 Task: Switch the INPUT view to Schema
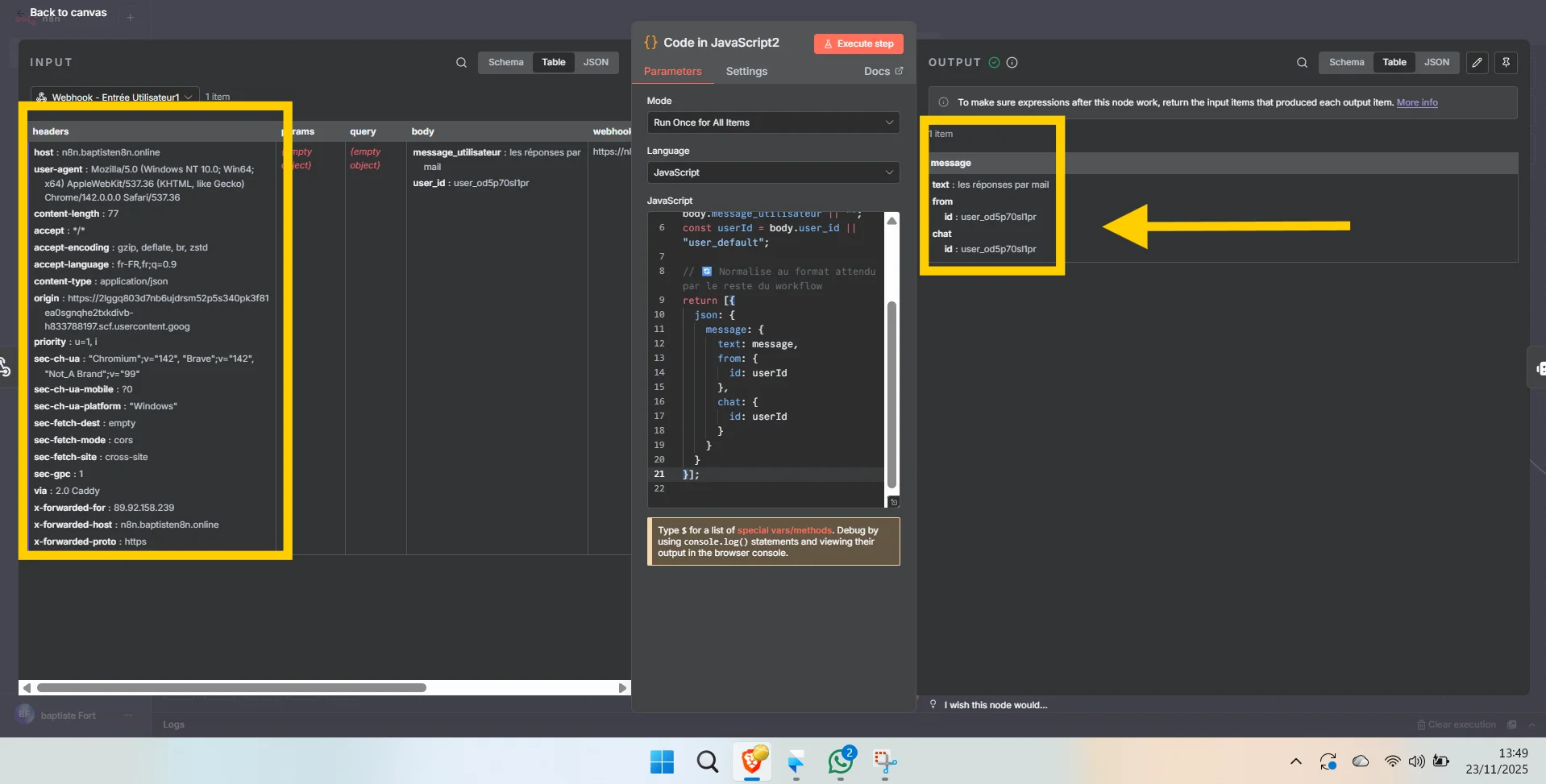point(505,62)
